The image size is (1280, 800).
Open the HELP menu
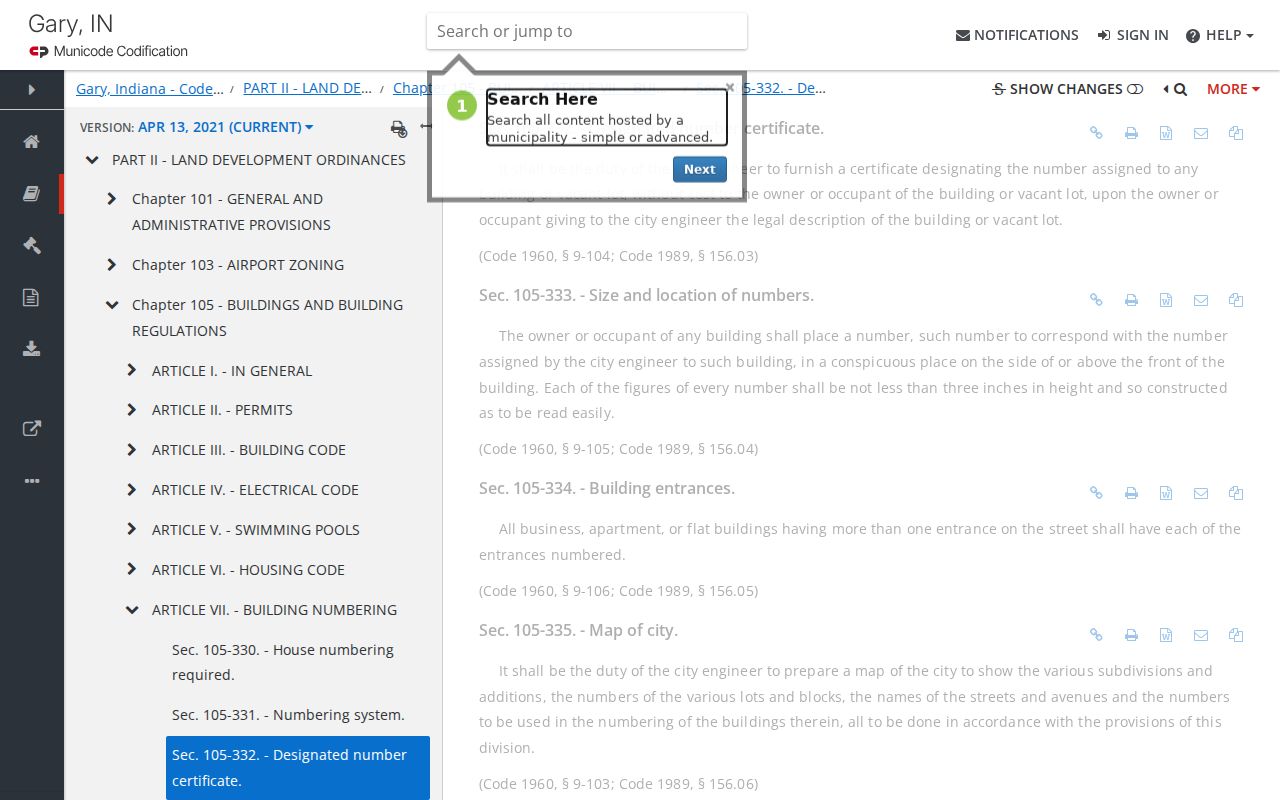point(1219,35)
